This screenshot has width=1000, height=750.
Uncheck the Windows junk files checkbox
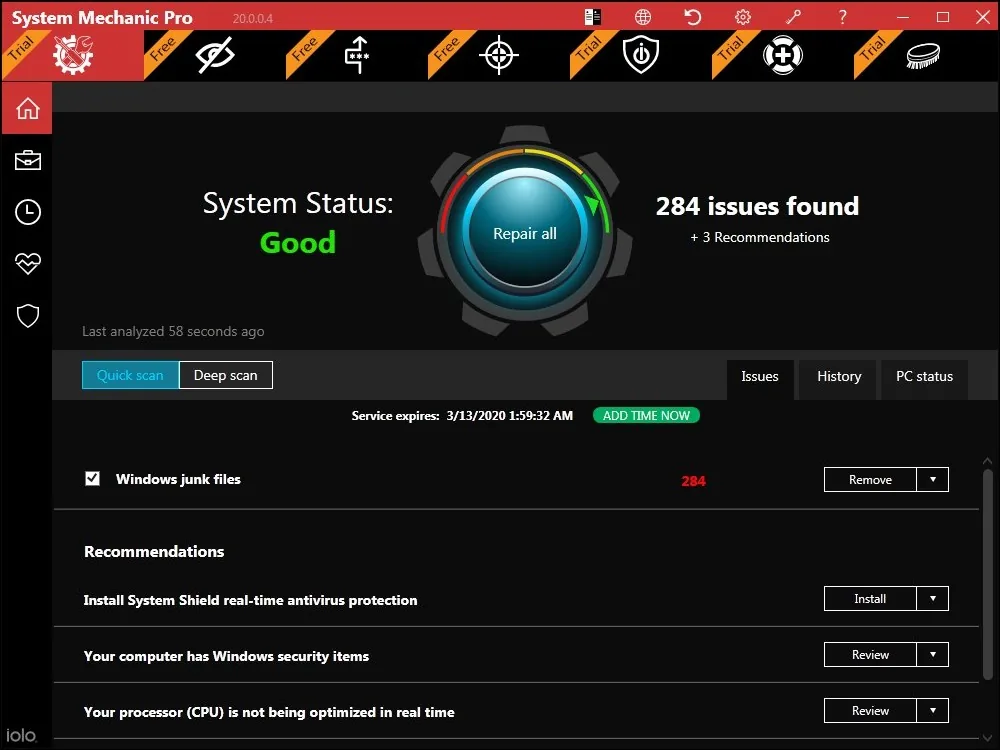click(x=92, y=478)
